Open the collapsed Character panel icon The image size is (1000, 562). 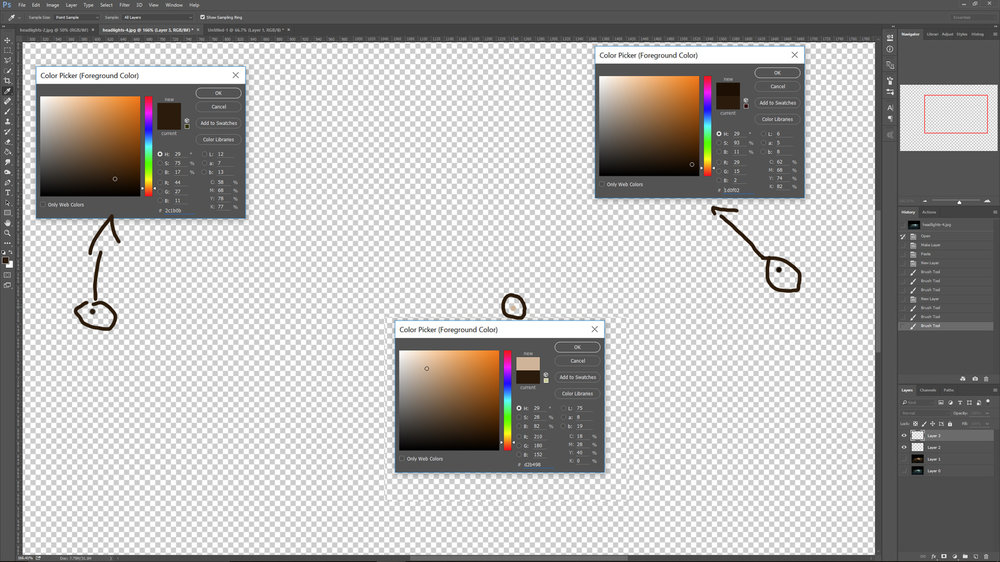tap(890, 107)
